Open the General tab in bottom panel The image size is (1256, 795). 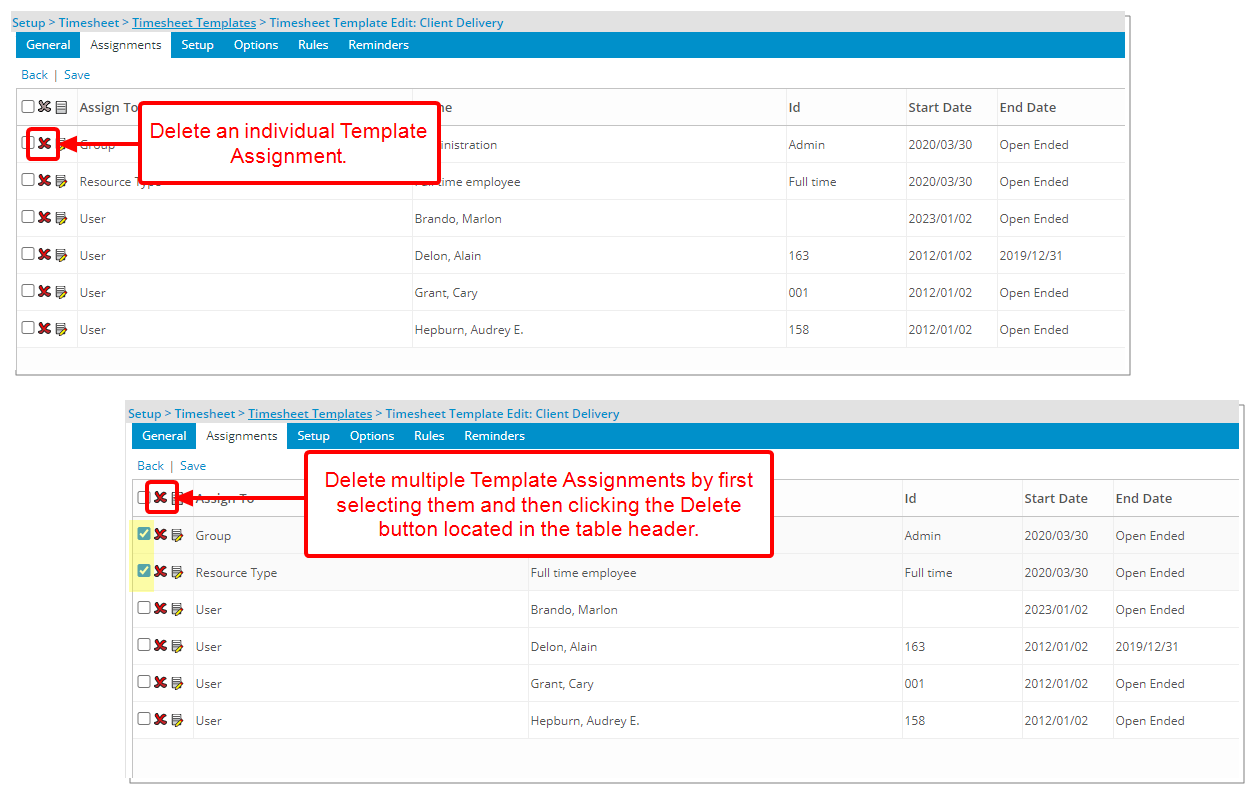pos(164,436)
